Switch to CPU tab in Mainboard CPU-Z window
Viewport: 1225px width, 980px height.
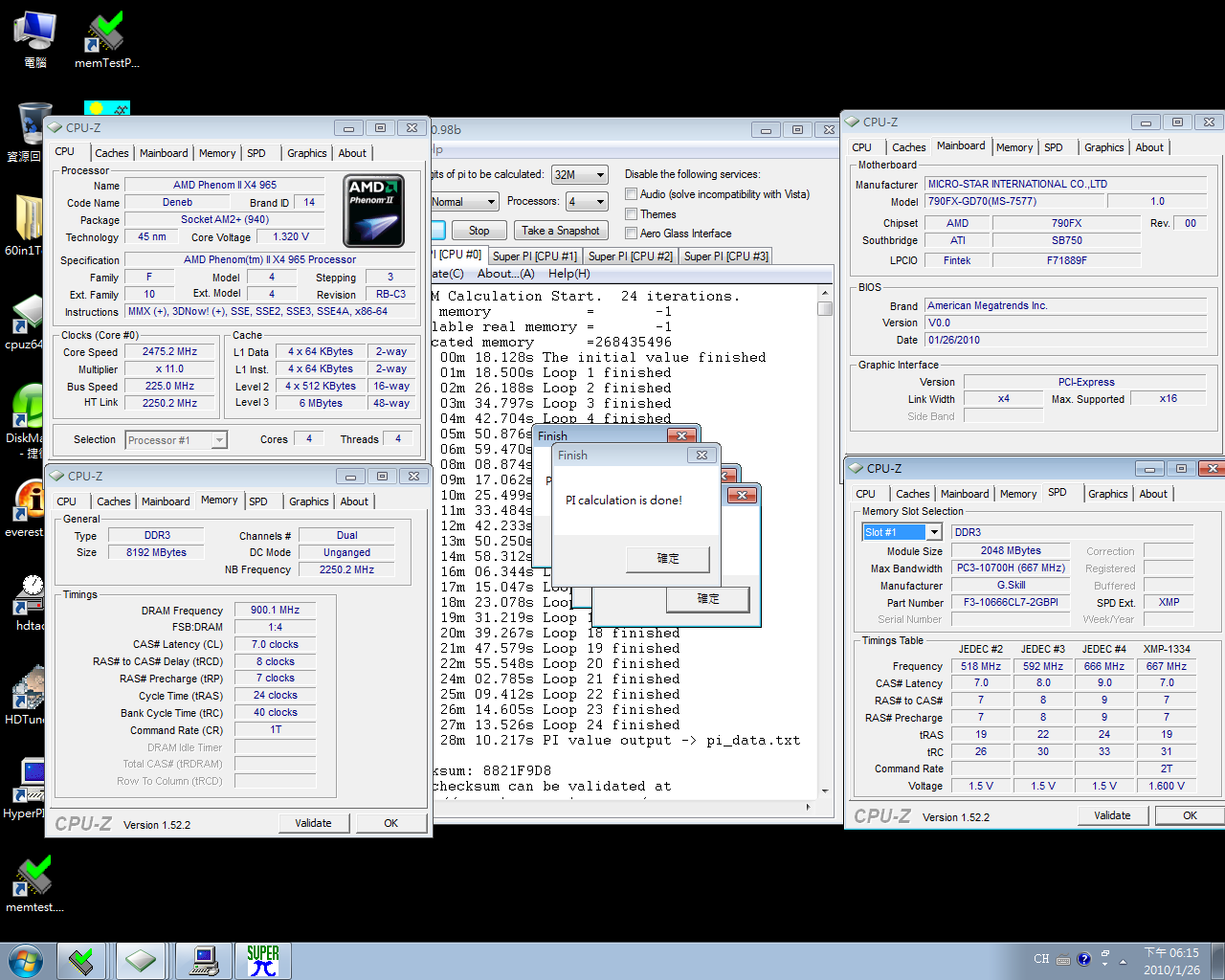point(861,147)
